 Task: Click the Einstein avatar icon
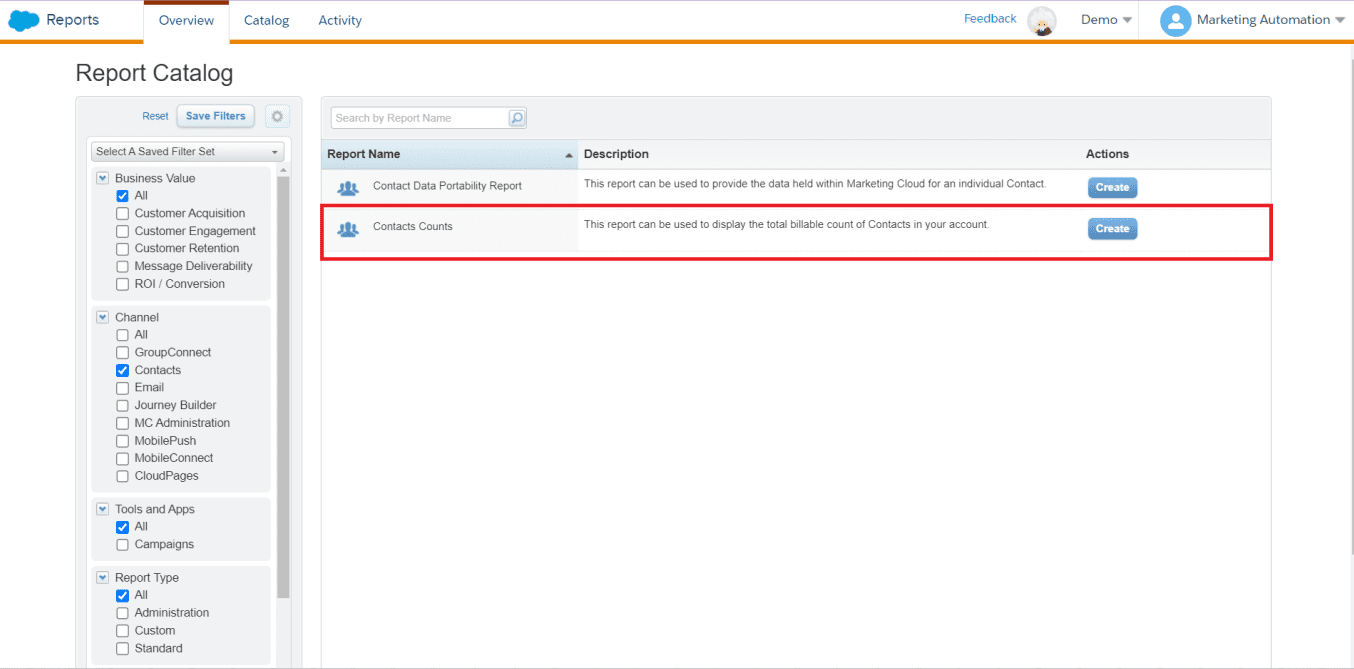click(1042, 21)
